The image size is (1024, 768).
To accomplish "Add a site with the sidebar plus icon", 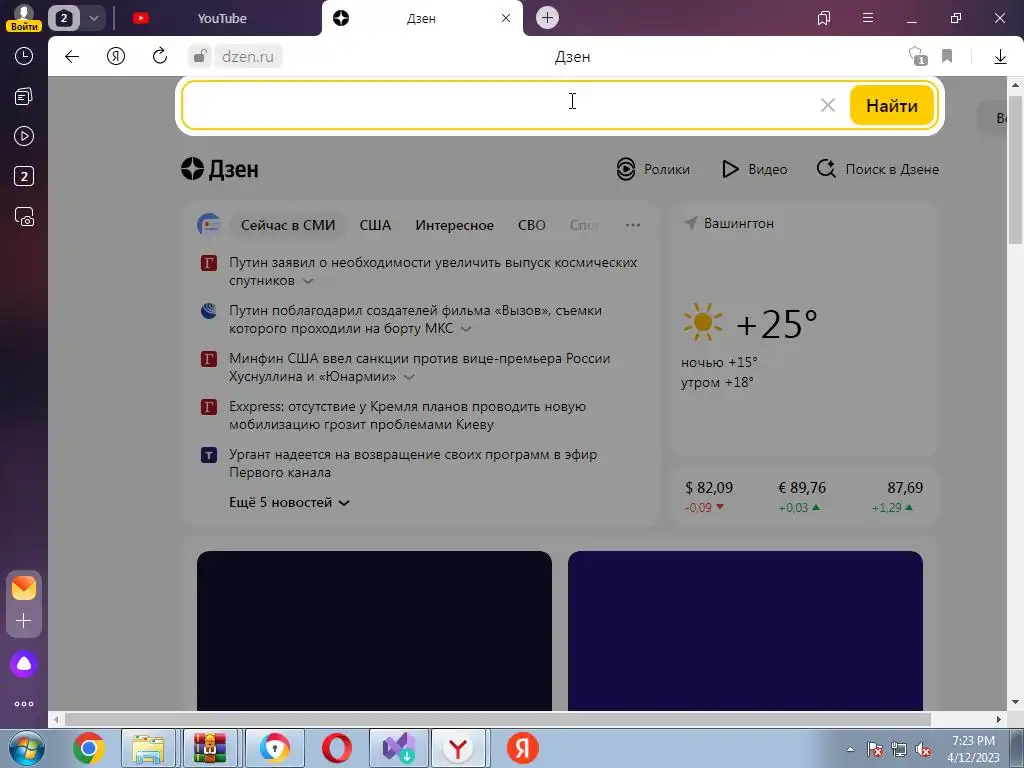I will (x=24, y=620).
